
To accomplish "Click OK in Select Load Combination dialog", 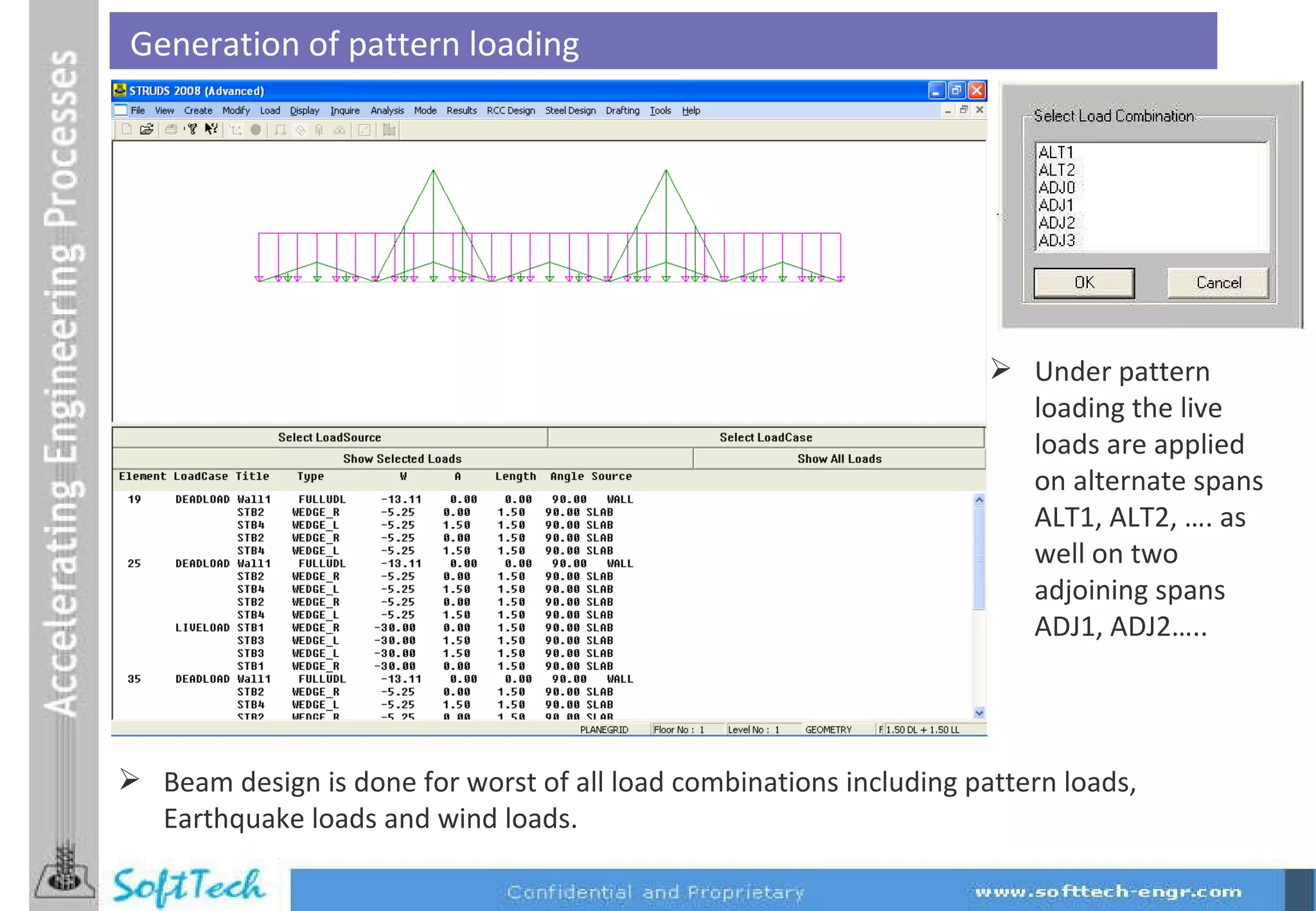I will [x=1084, y=283].
